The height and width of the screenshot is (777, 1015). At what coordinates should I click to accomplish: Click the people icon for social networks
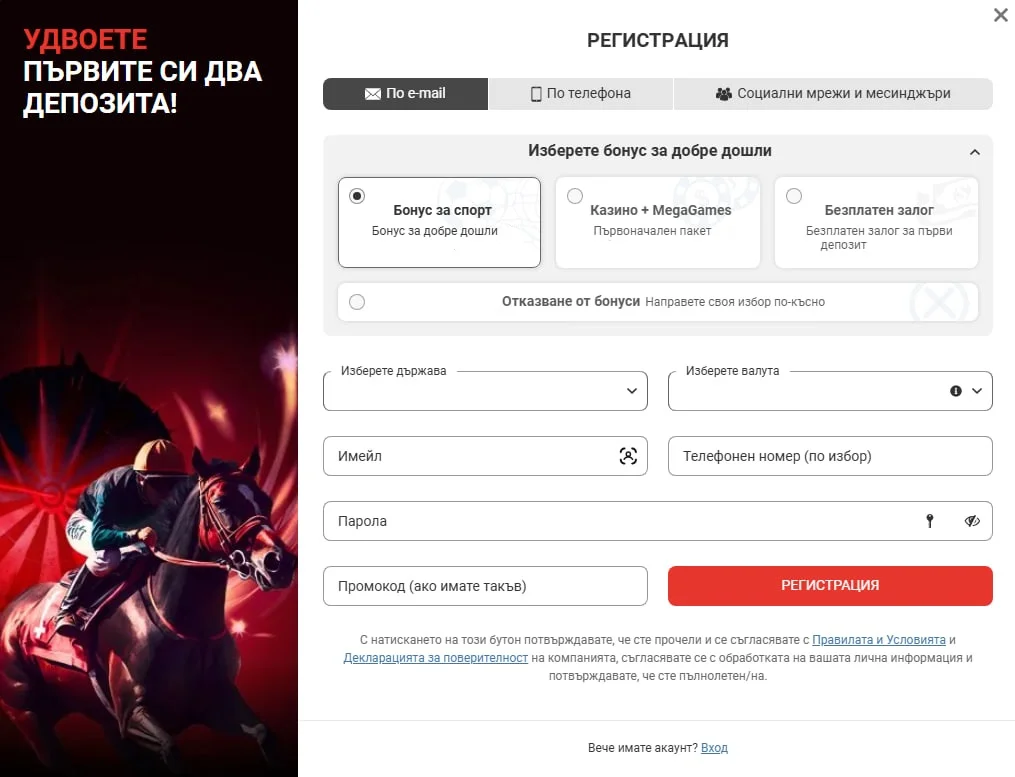(724, 94)
